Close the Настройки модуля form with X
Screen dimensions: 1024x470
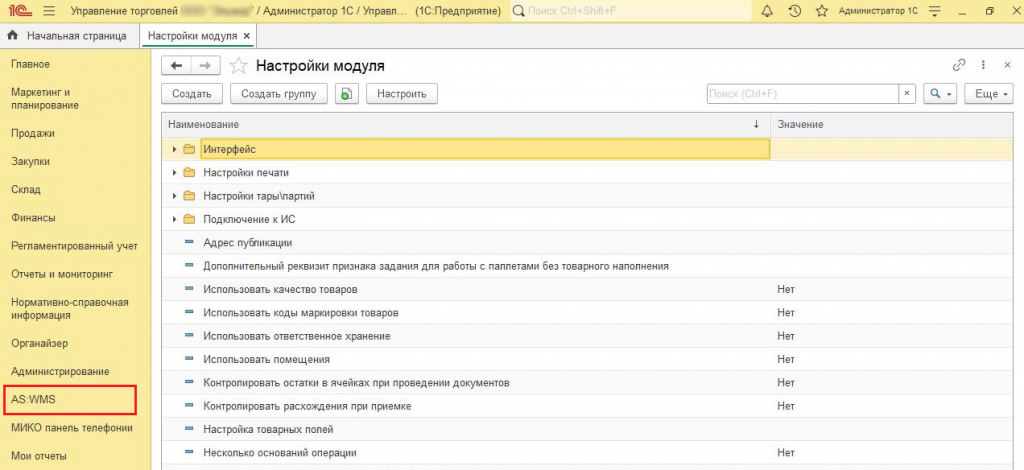point(1007,65)
